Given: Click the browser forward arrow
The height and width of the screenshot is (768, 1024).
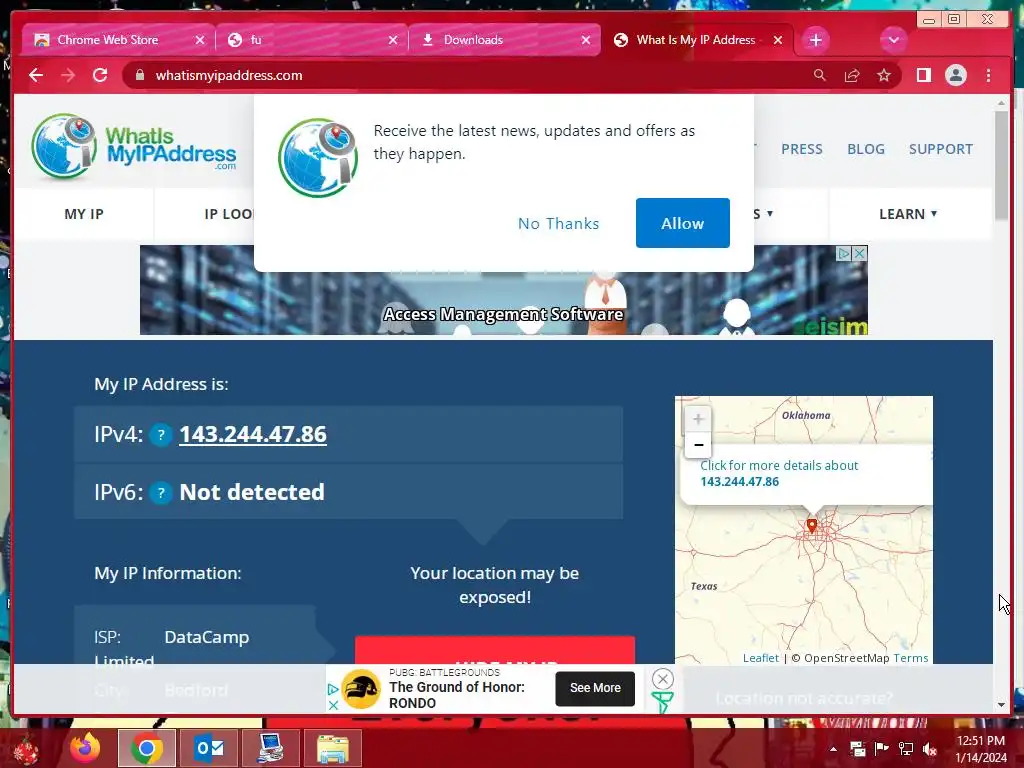Looking at the screenshot, I should [x=68, y=75].
